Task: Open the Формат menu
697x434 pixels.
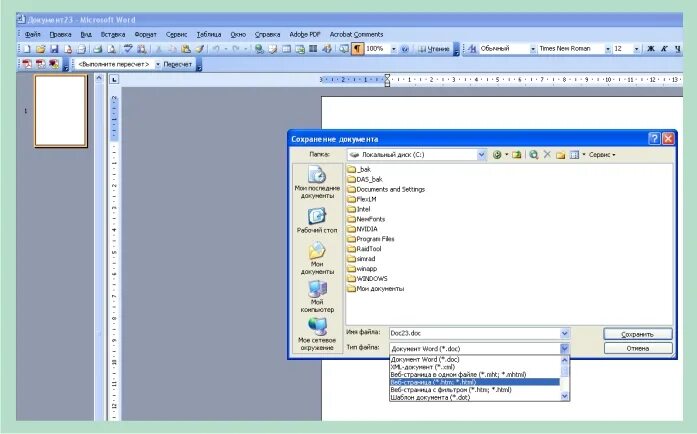Action: 145,34
